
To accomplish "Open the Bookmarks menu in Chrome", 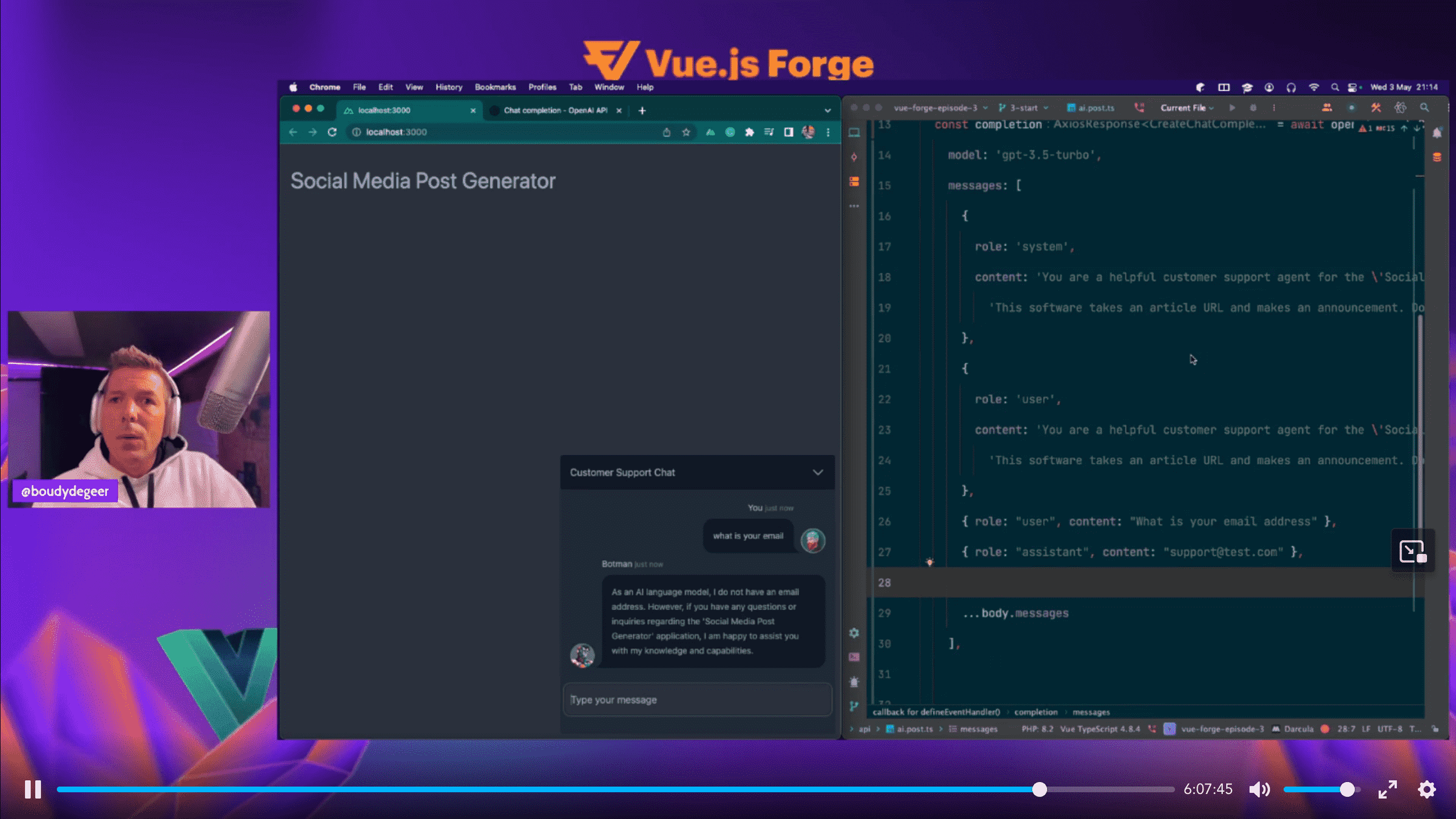I will (x=495, y=87).
